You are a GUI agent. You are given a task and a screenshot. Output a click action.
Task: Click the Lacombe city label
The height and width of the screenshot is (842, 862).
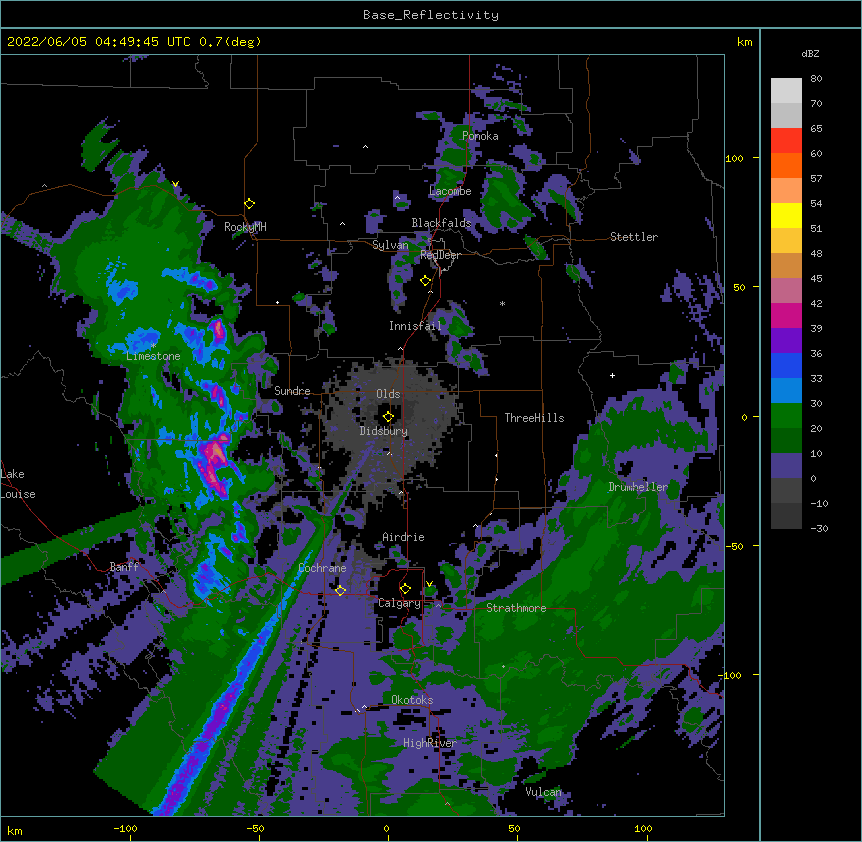click(x=450, y=191)
